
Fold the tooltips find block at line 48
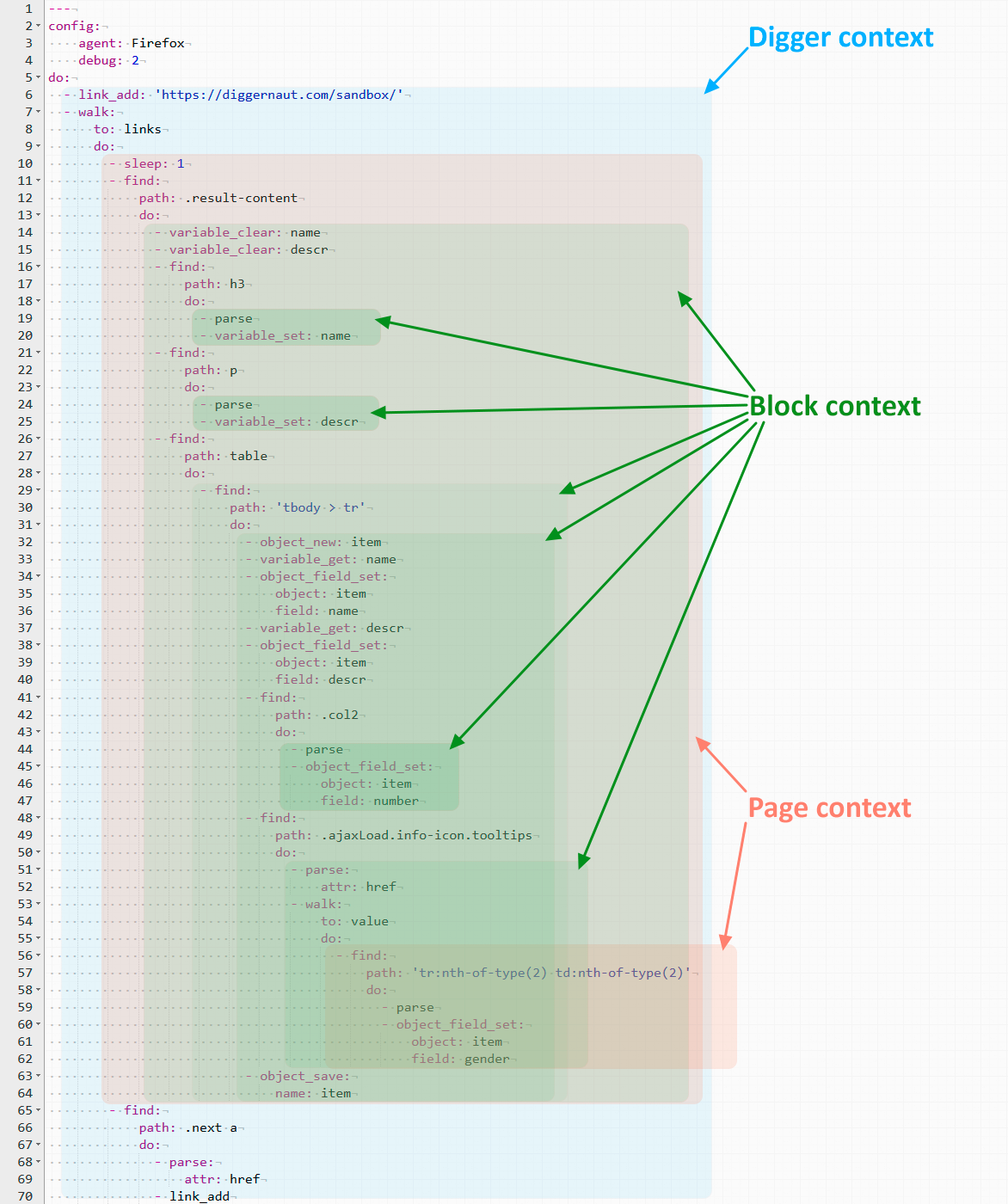tap(39, 818)
